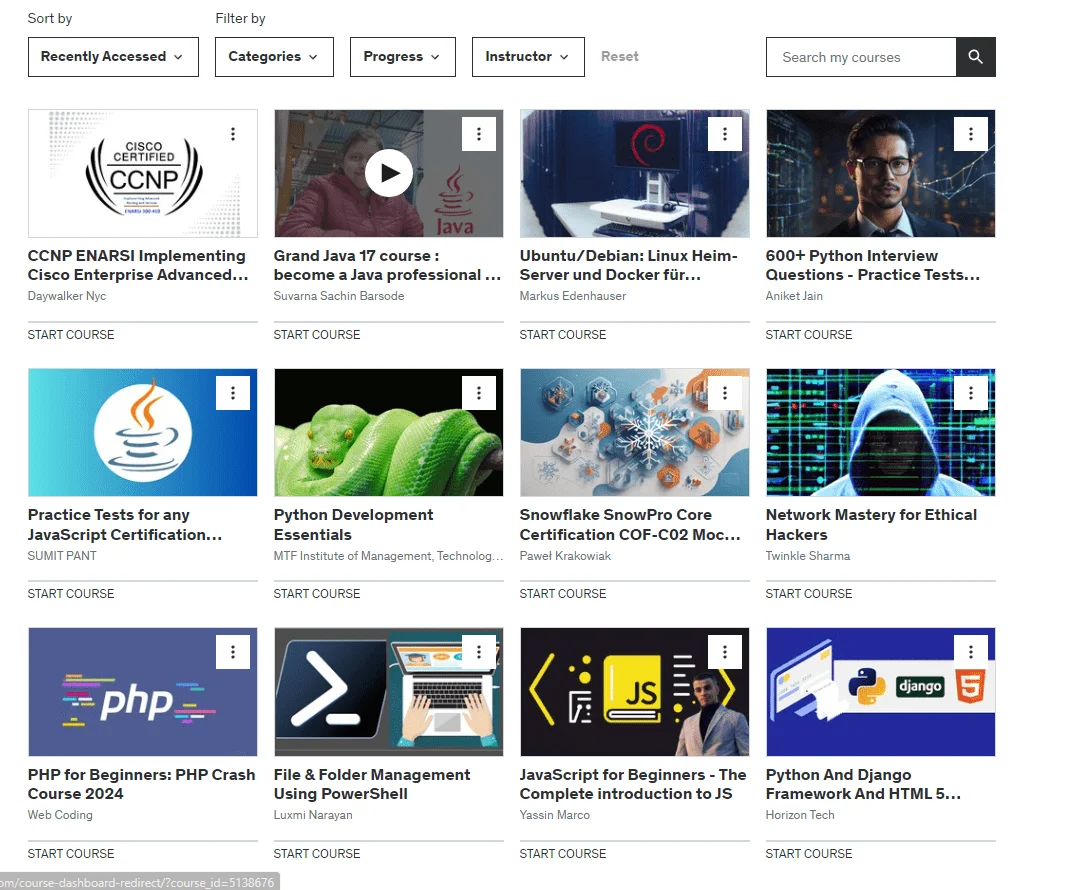Click title Practice Tests for any JavaScript Certification
1072x890 pixels.
point(125,524)
